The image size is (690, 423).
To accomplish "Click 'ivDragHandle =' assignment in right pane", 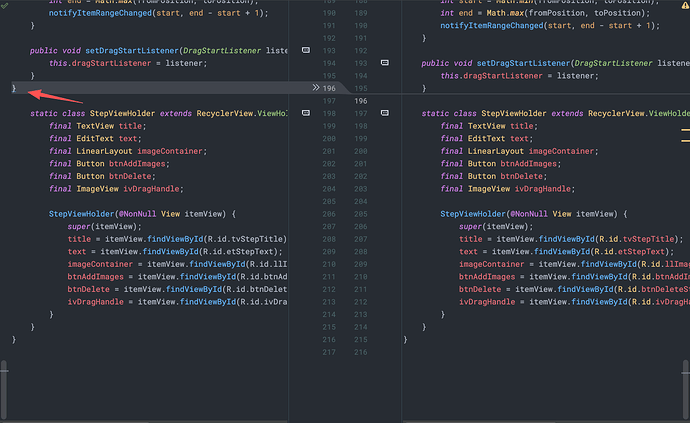I will coord(492,302).
